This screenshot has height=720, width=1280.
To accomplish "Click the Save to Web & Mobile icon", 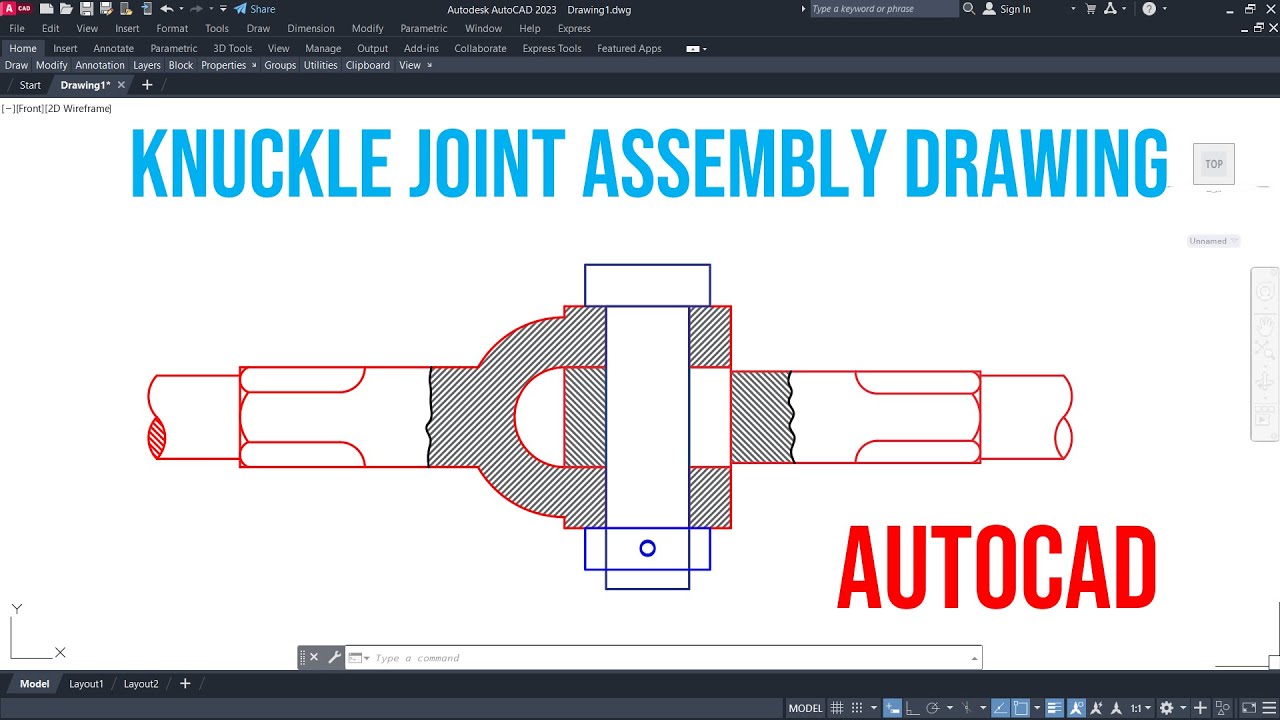I will (x=146, y=9).
